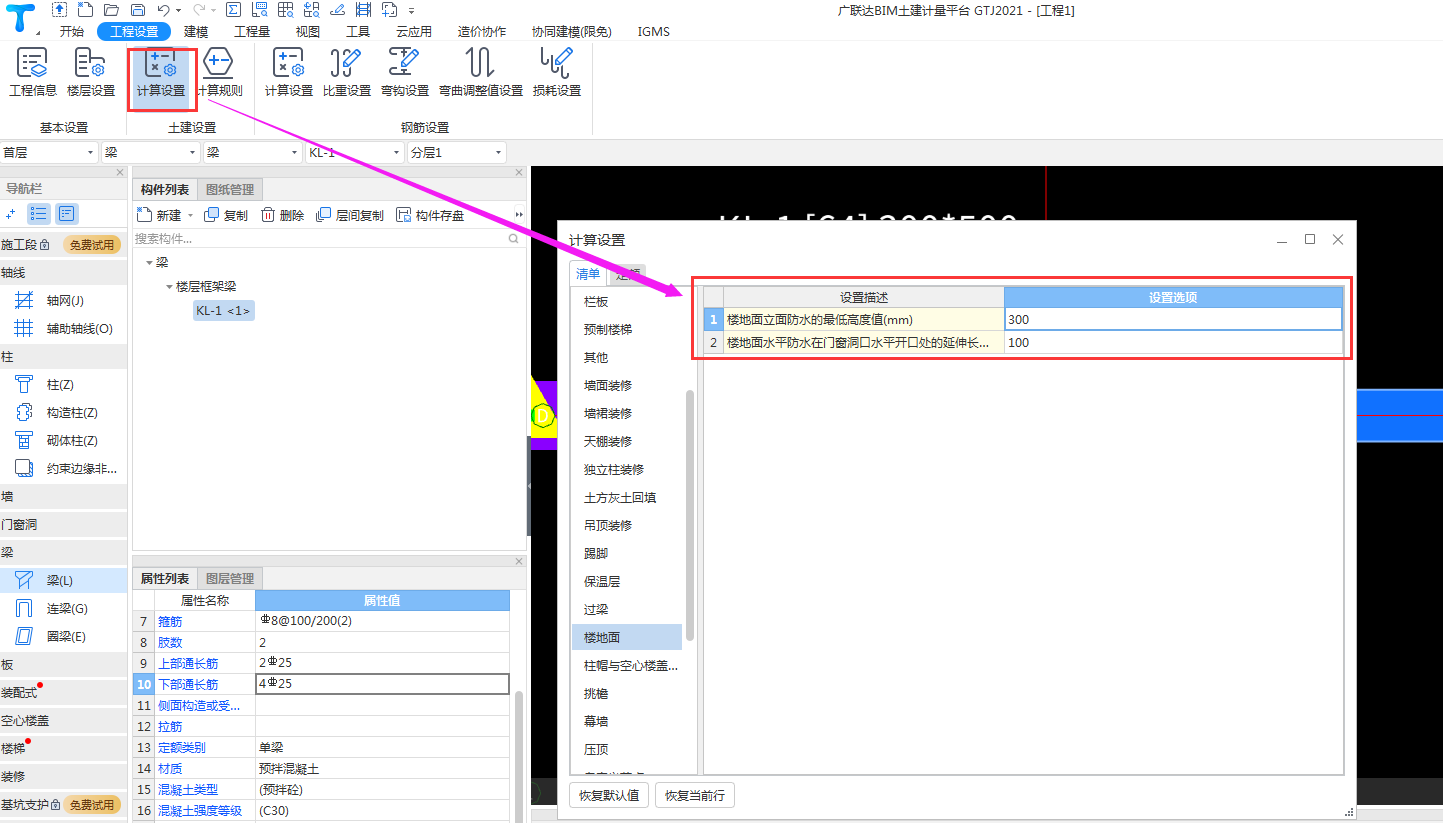Switch to 开始 ribbon tab
1443x823 pixels.
72,31
